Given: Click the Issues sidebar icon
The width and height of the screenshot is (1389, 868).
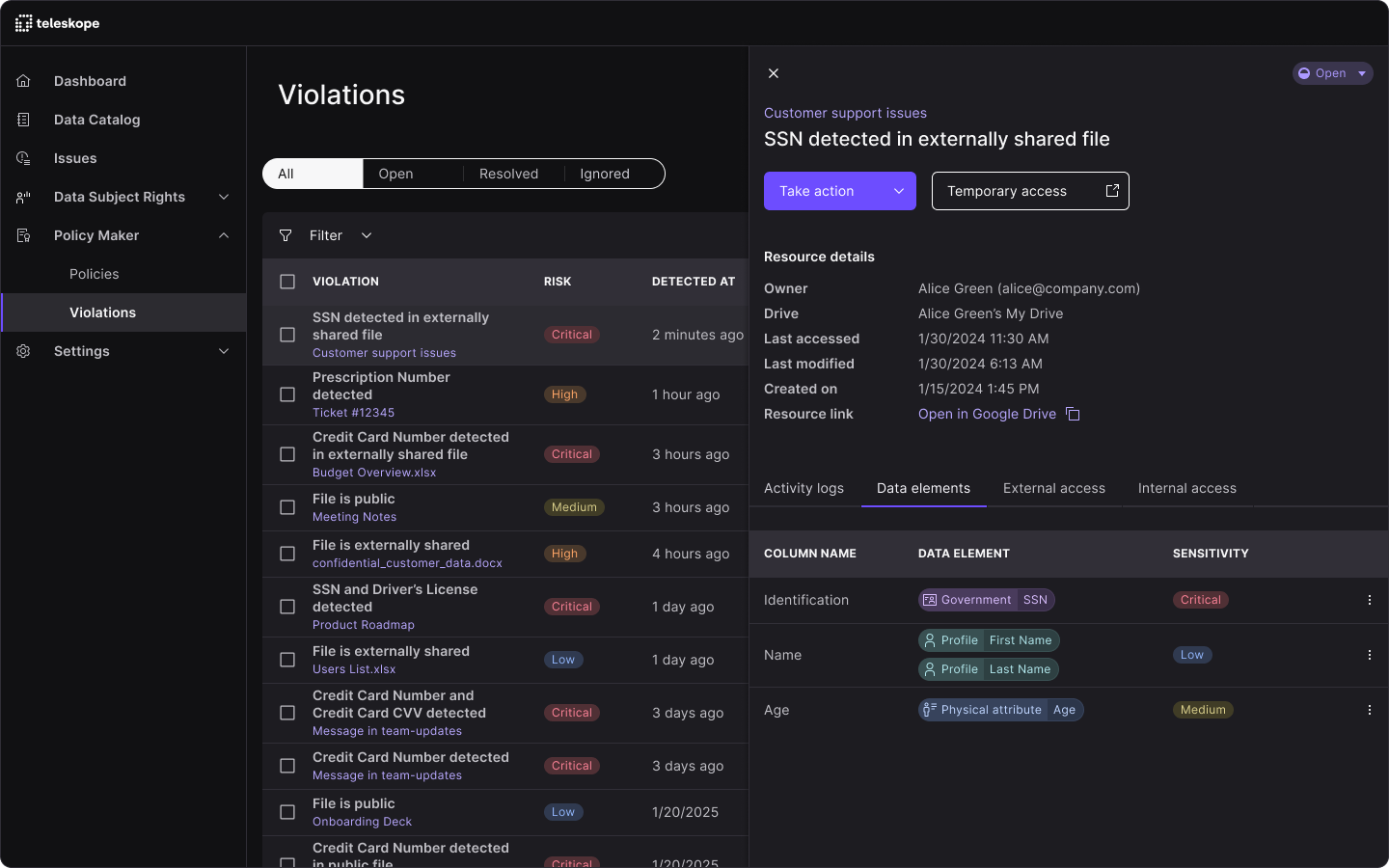Looking at the screenshot, I should pyautogui.click(x=24, y=158).
